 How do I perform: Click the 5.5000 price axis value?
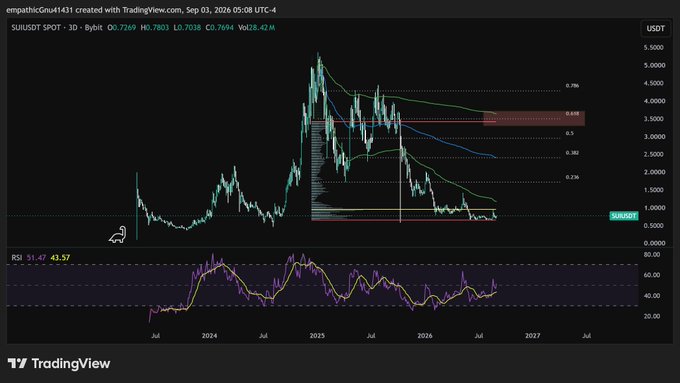(654, 47)
